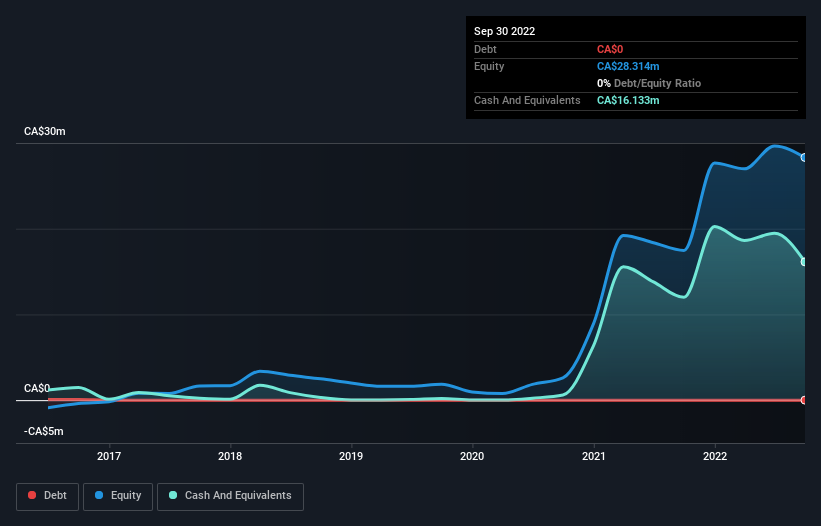Click the blue Equity legend dot
Image resolution: width=821 pixels, height=526 pixels.
click(x=99, y=495)
